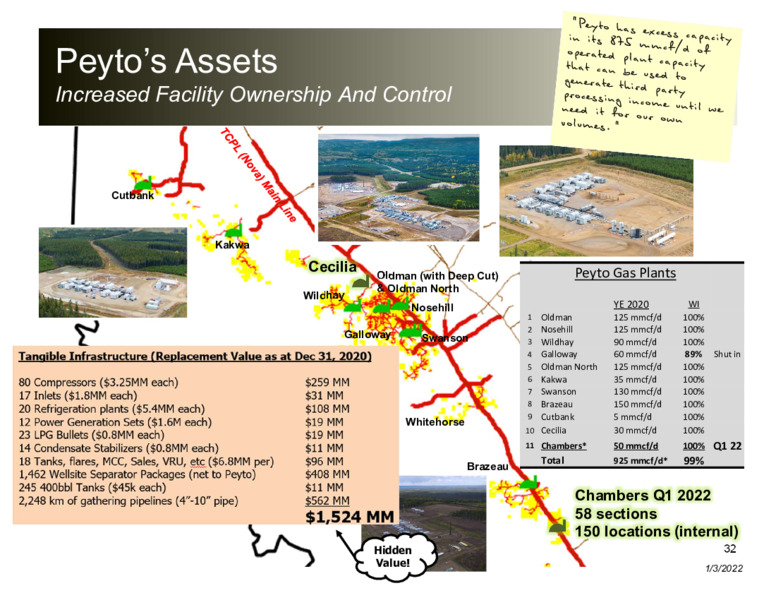The image size is (776, 600).
Task: Click the Swanson map label
Action: pyautogui.click(x=444, y=338)
